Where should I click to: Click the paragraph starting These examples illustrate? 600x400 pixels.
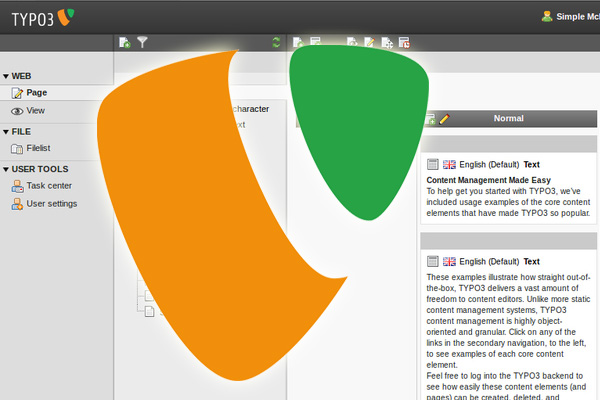tap(509, 321)
